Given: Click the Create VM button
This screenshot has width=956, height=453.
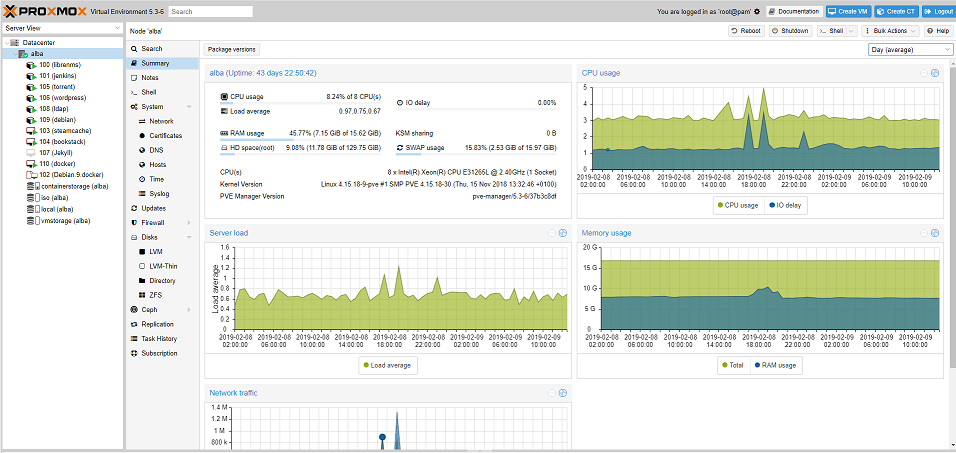Looking at the screenshot, I should coord(848,12).
